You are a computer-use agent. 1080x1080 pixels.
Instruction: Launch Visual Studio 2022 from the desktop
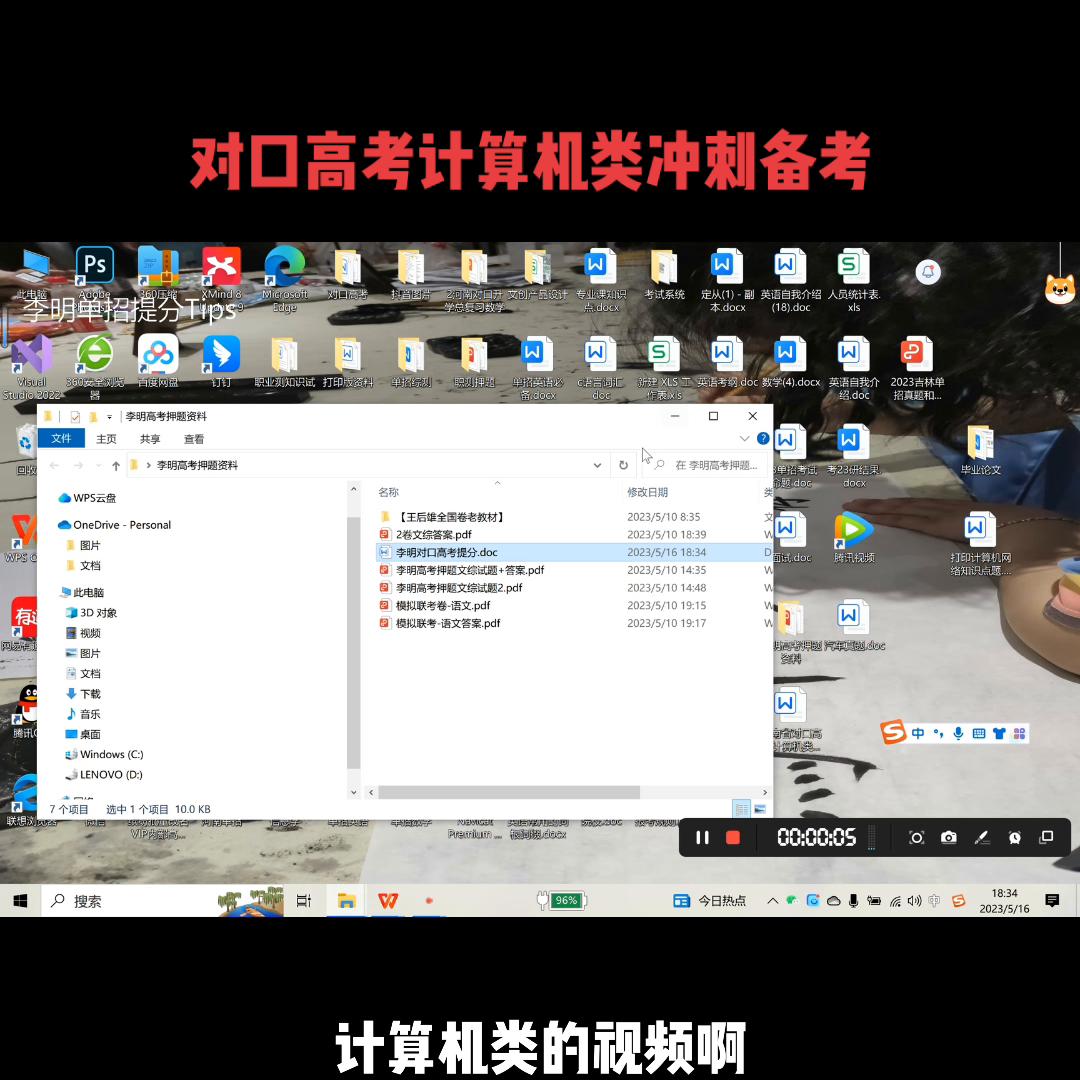click(31, 355)
